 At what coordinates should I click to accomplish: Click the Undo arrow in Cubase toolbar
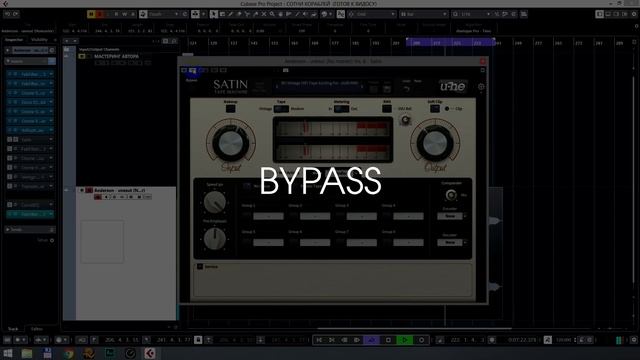click(7, 14)
